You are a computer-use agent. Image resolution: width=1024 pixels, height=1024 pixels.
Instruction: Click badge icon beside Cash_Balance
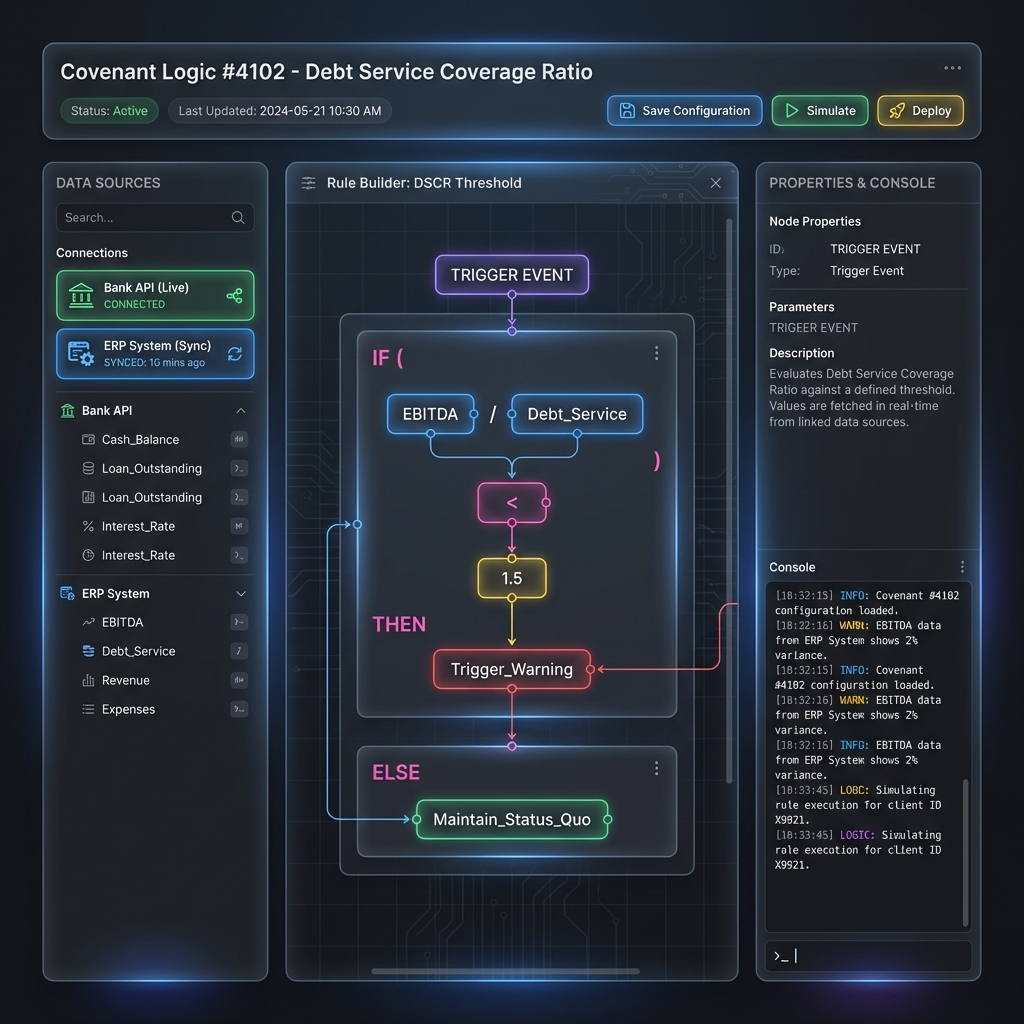pos(239,440)
